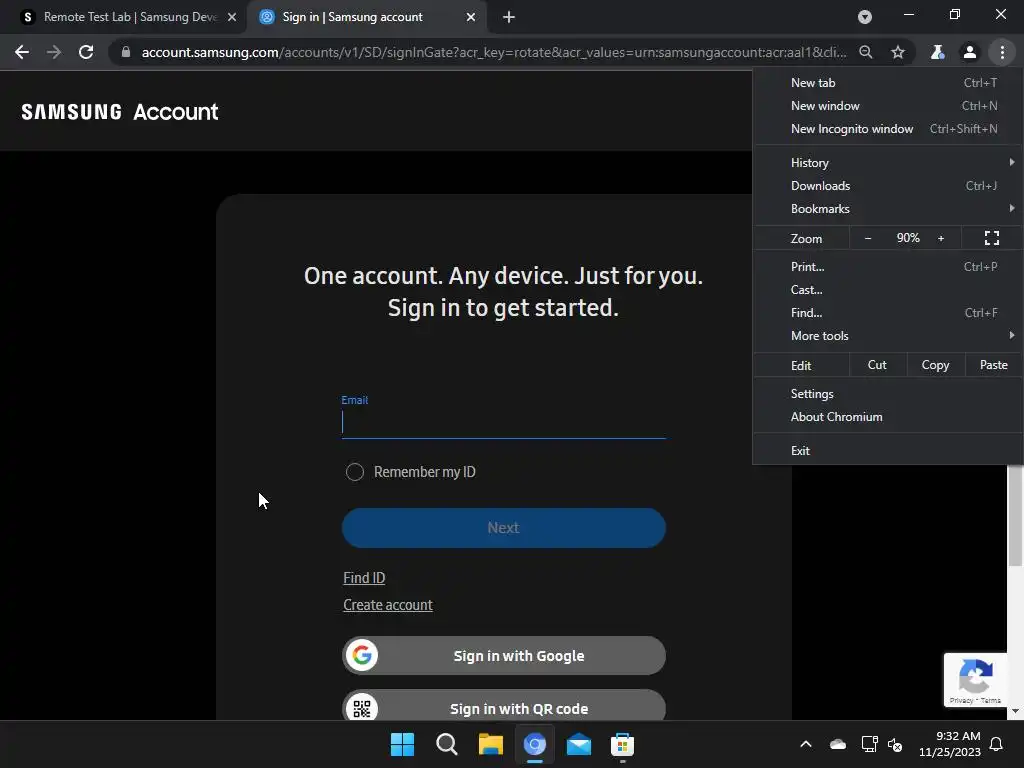Click Sign in with QR code button
Viewport: 1024px width, 768px height.
[504, 706]
